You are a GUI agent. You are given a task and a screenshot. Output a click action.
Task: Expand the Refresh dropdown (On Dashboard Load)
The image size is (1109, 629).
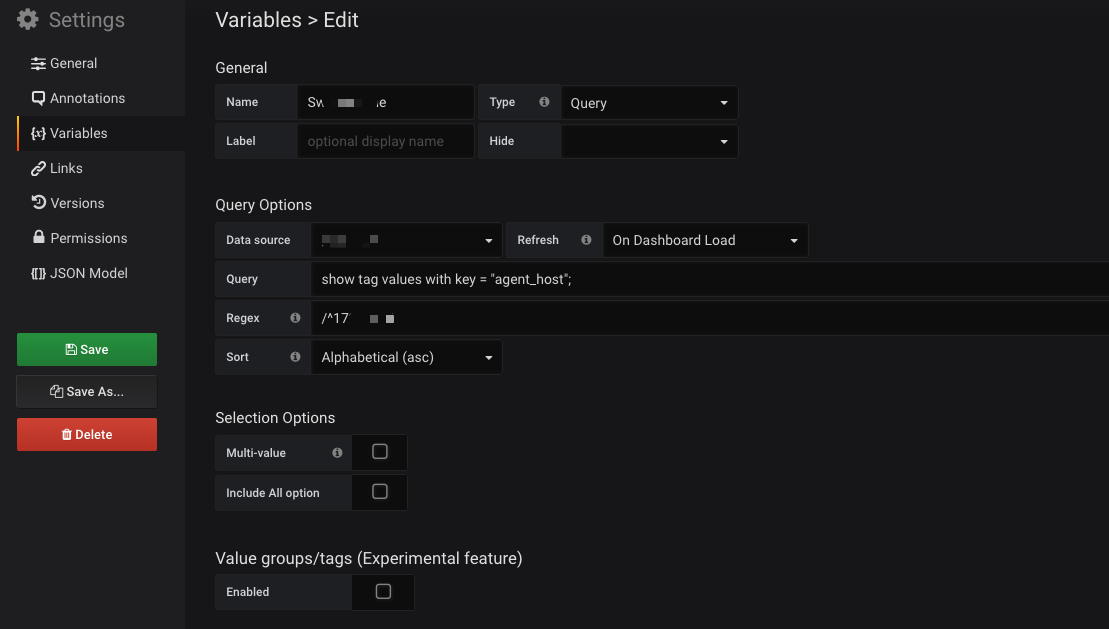click(705, 240)
